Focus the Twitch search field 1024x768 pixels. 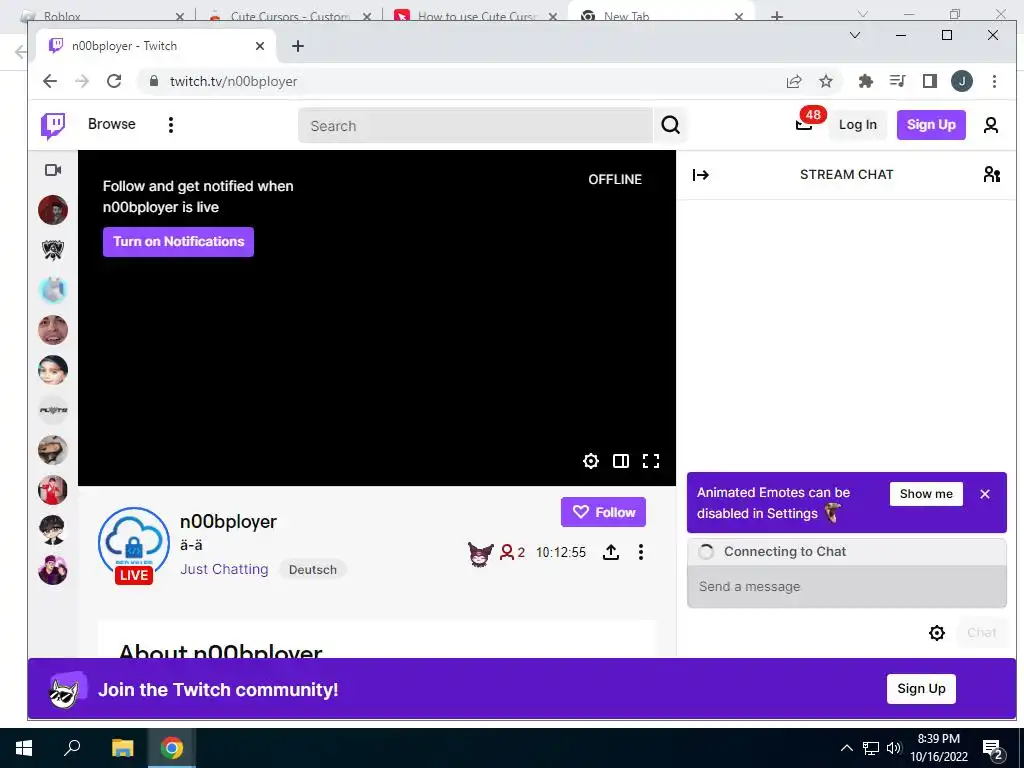click(475, 125)
